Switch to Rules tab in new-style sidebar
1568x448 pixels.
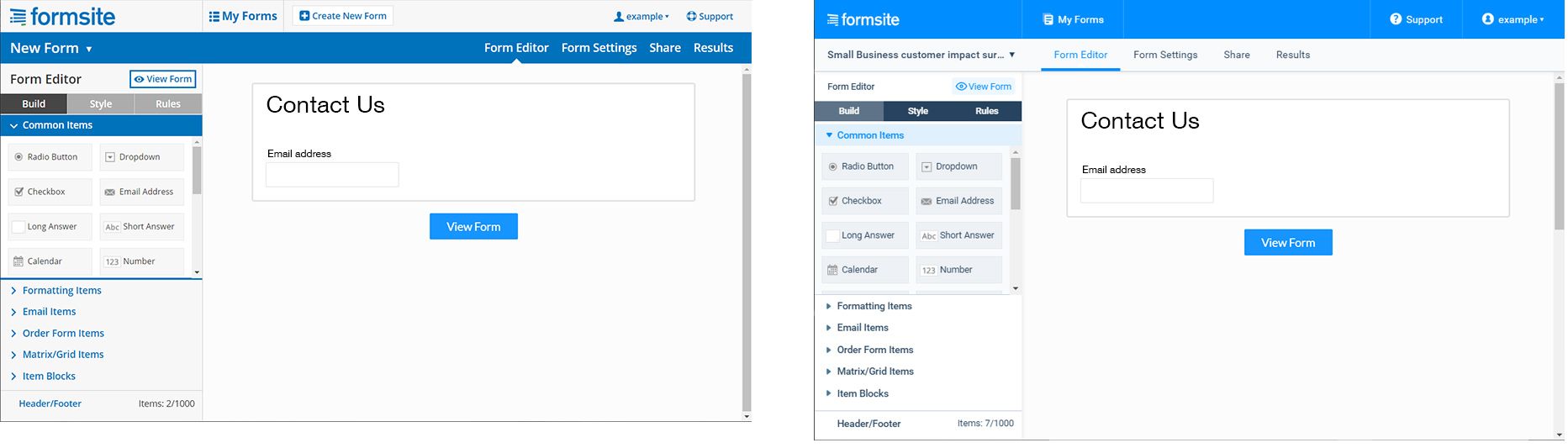pos(987,111)
